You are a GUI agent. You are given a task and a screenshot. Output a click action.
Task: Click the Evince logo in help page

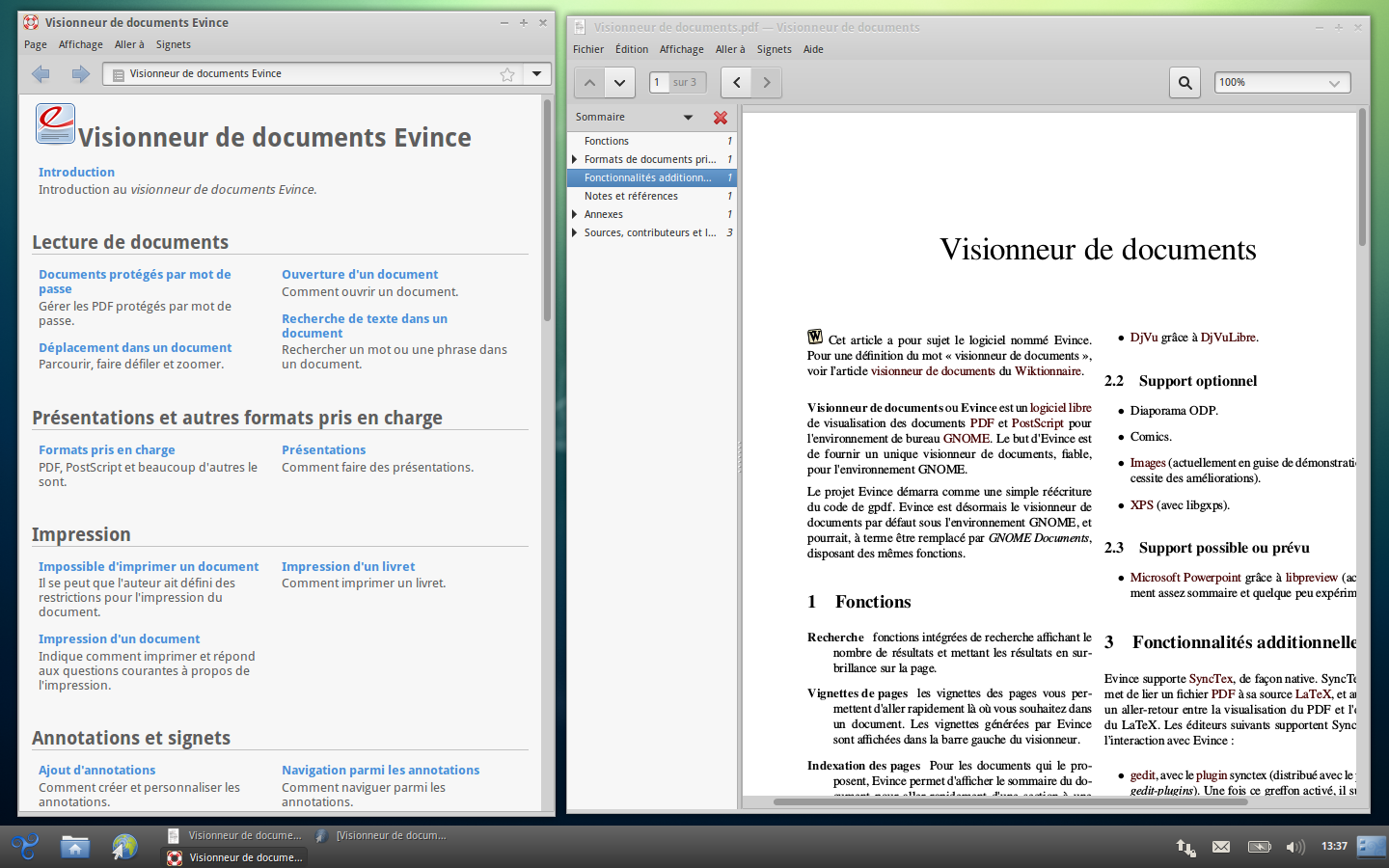click(55, 123)
